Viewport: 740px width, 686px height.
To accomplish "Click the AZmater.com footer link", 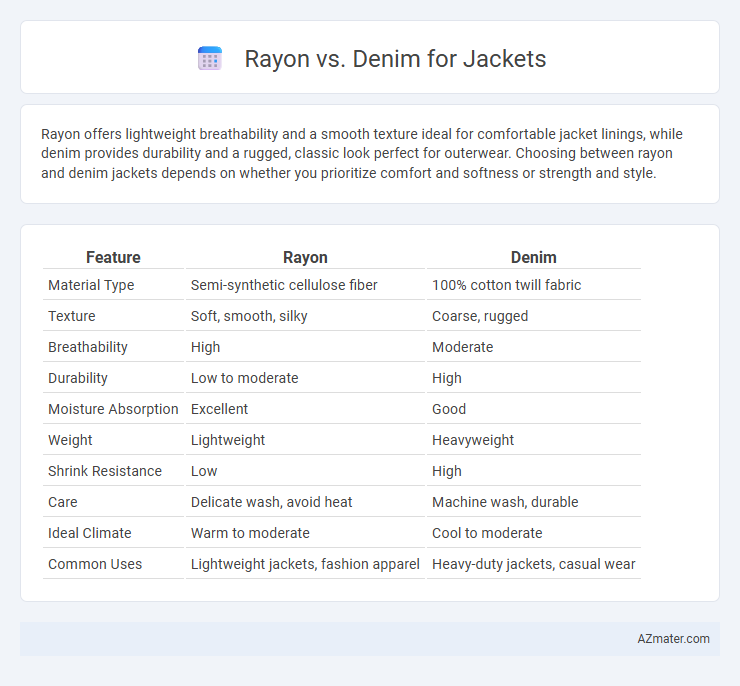I will [x=673, y=638].
